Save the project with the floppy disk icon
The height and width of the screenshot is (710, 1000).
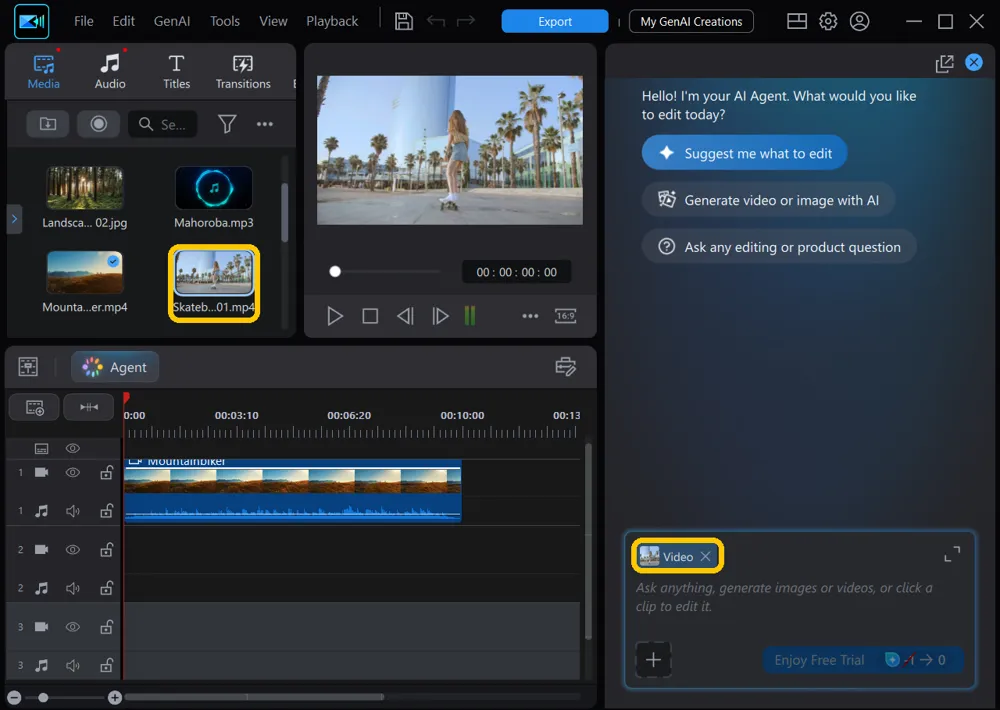pos(404,21)
